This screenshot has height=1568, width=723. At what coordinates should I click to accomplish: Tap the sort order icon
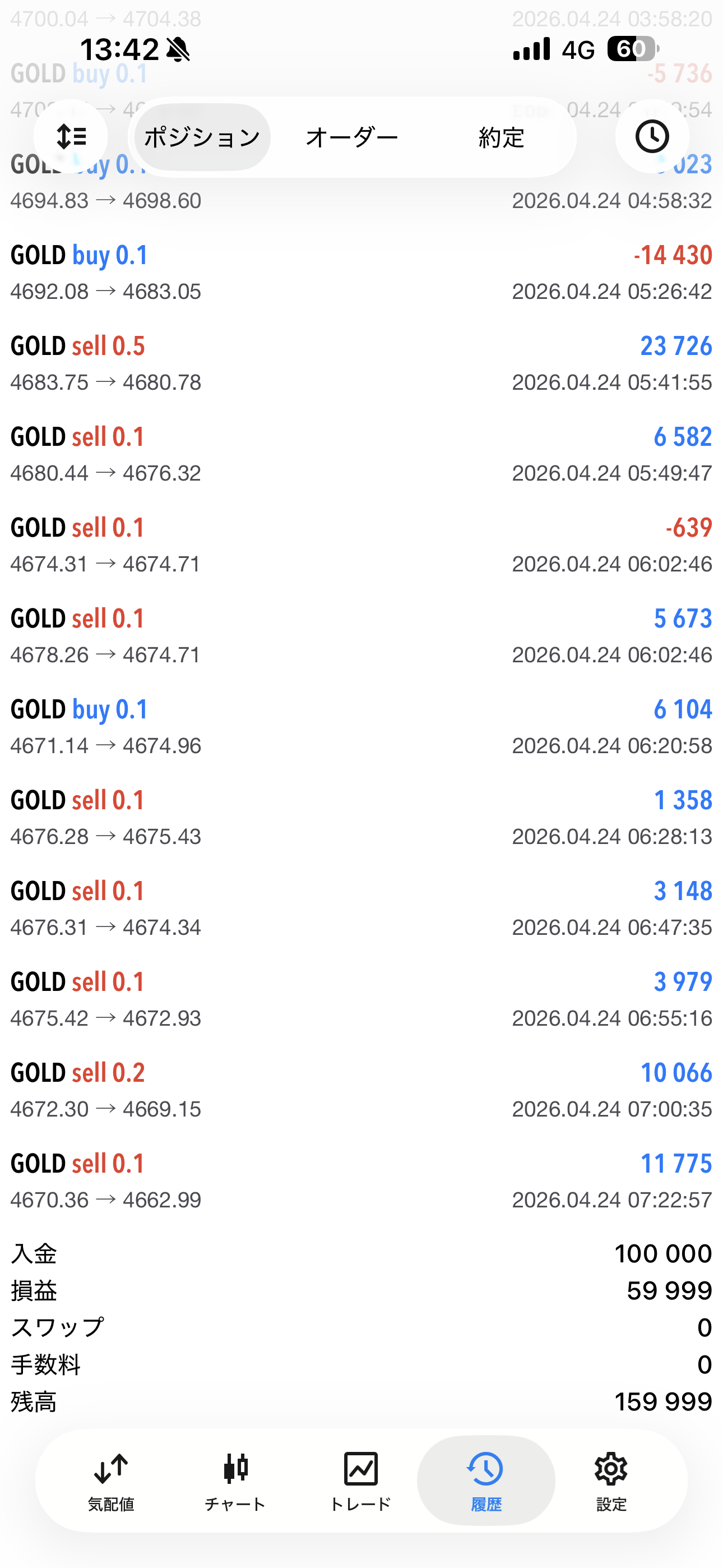click(x=71, y=136)
